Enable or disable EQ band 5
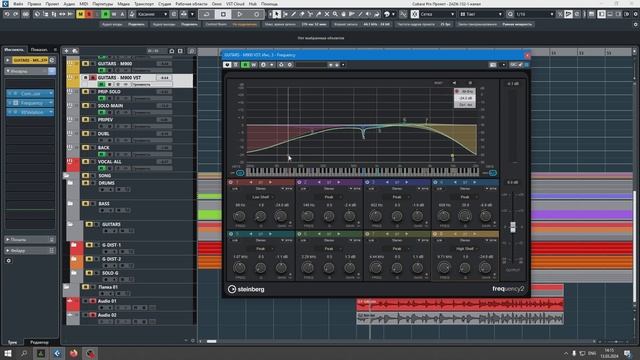 (231, 234)
